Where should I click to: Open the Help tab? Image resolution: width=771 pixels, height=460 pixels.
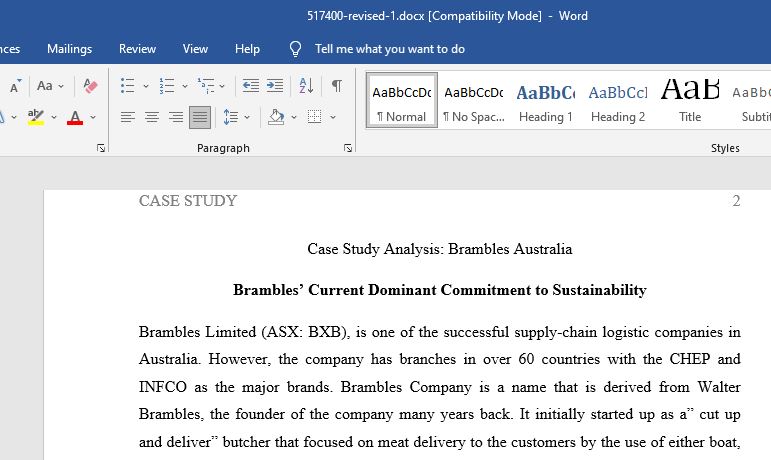[x=247, y=49]
